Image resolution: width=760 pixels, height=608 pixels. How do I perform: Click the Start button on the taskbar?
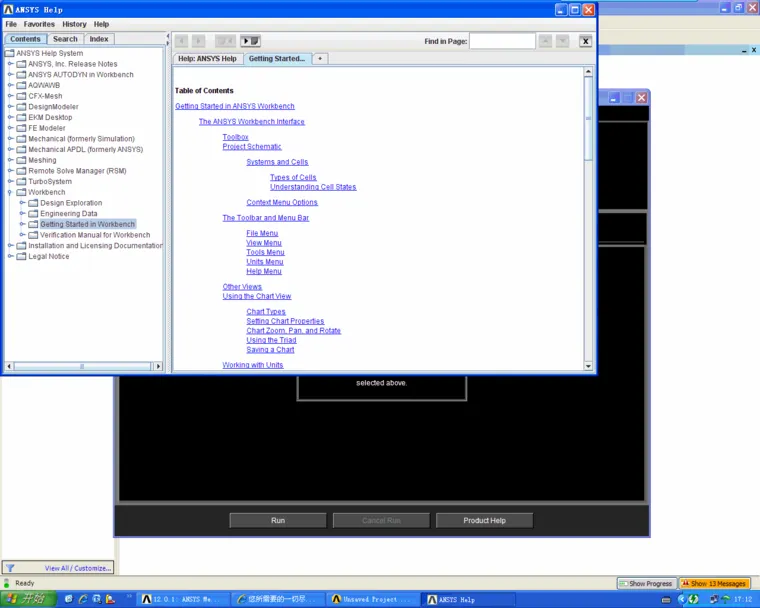click(28, 599)
